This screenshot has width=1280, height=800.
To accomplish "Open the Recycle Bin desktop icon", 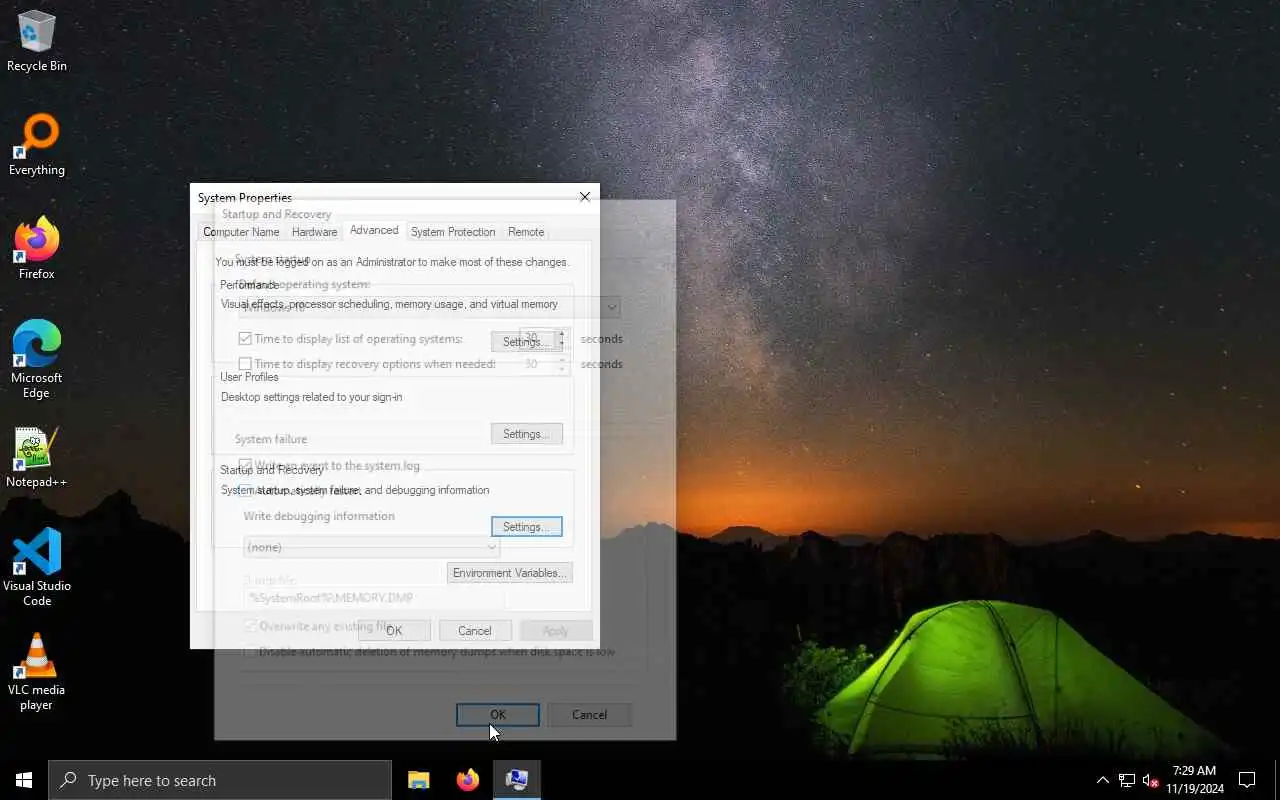I will pos(37,42).
